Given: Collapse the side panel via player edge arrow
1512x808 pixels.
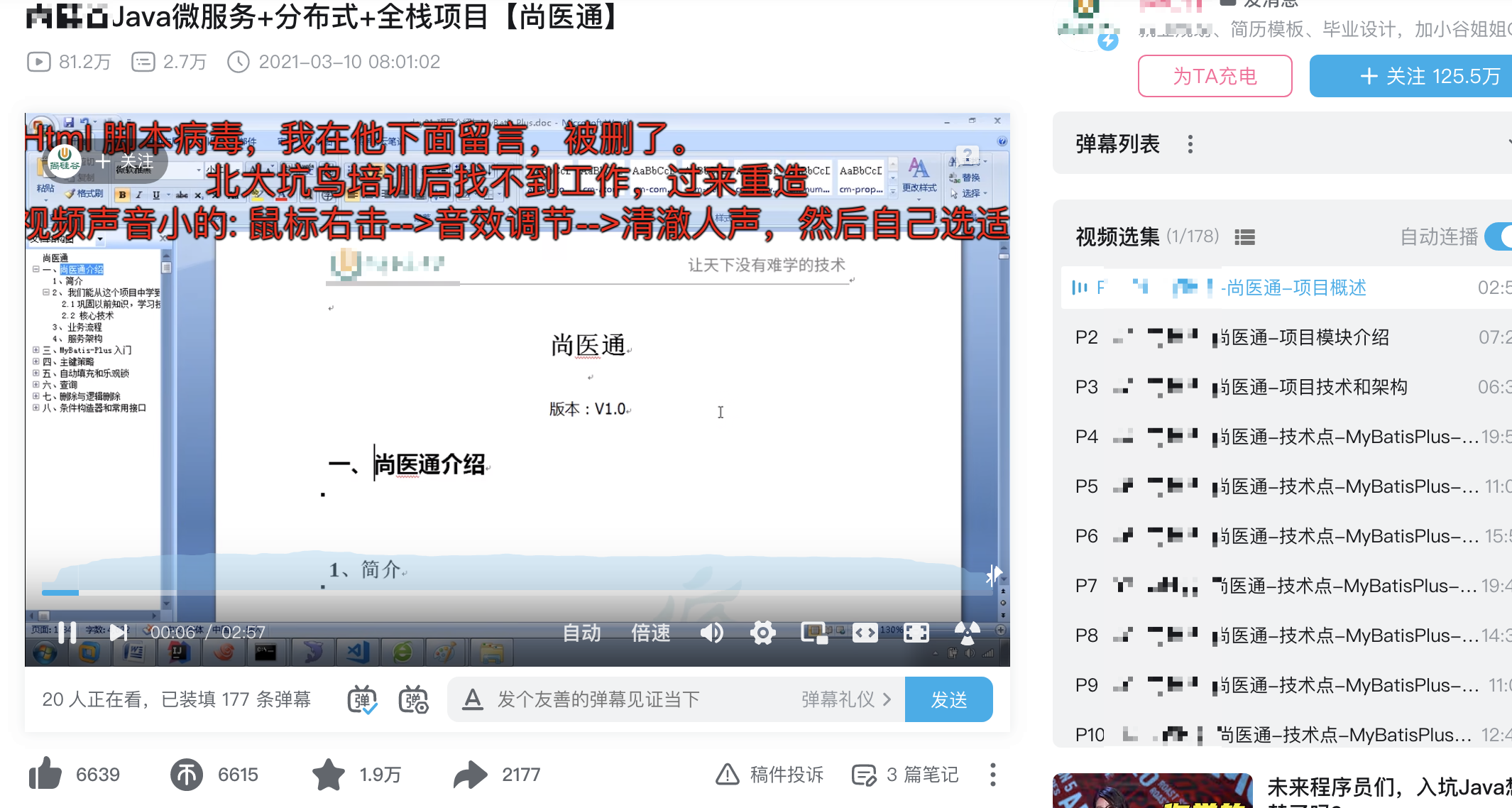Looking at the screenshot, I should pos(994,574).
